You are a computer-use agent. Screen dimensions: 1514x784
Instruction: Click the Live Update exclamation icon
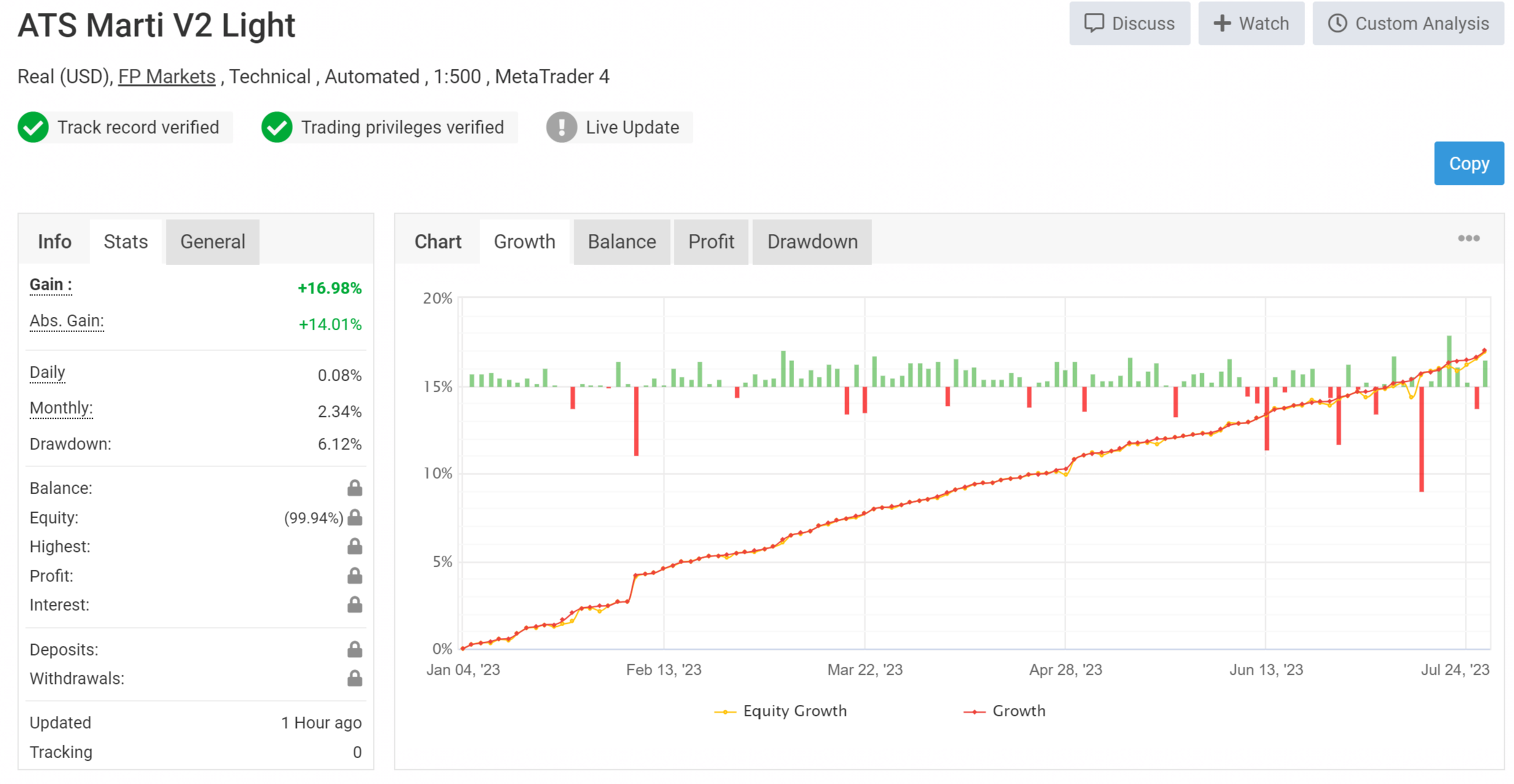coord(561,128)
